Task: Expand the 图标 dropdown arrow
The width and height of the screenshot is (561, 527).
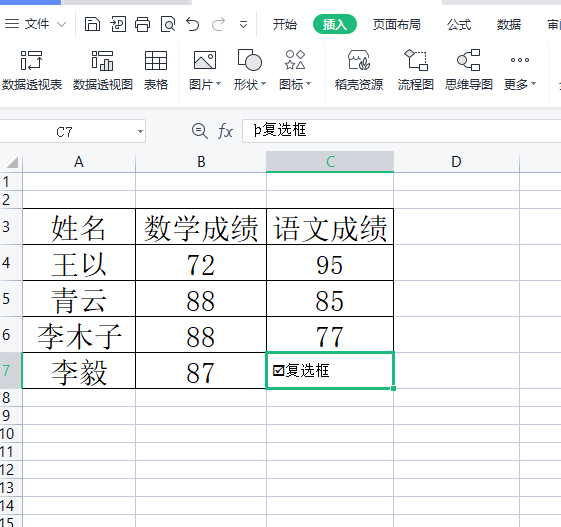Action: [x=309, y=84]
